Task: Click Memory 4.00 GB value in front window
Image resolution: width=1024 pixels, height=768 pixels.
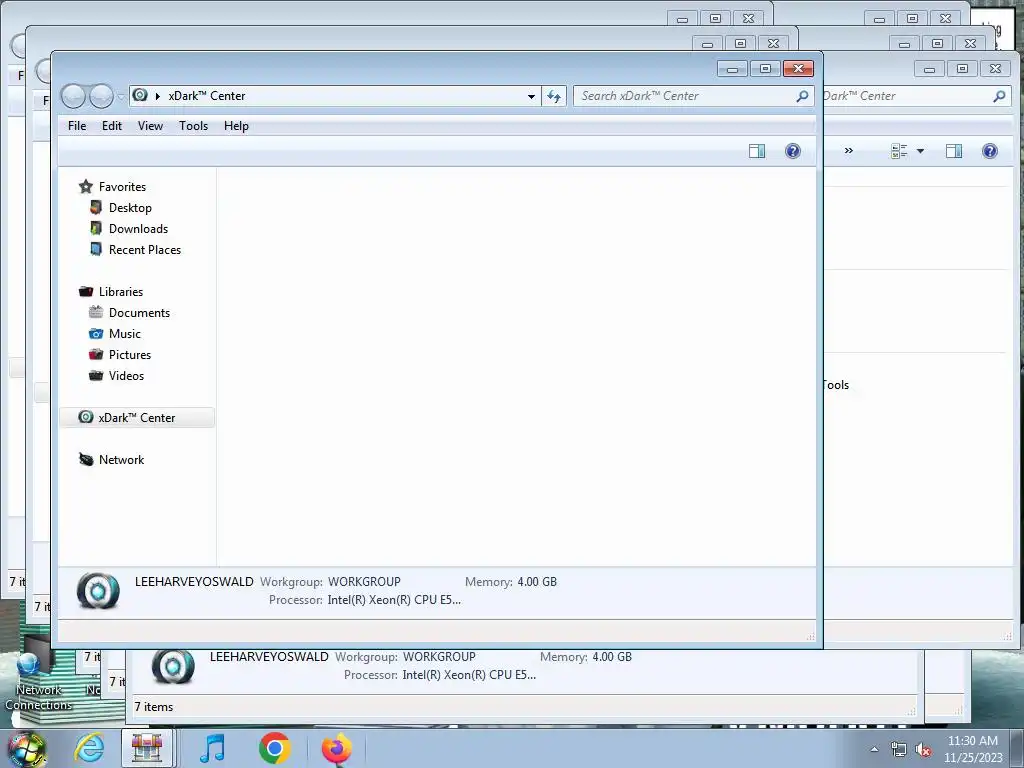Action: 537,582
